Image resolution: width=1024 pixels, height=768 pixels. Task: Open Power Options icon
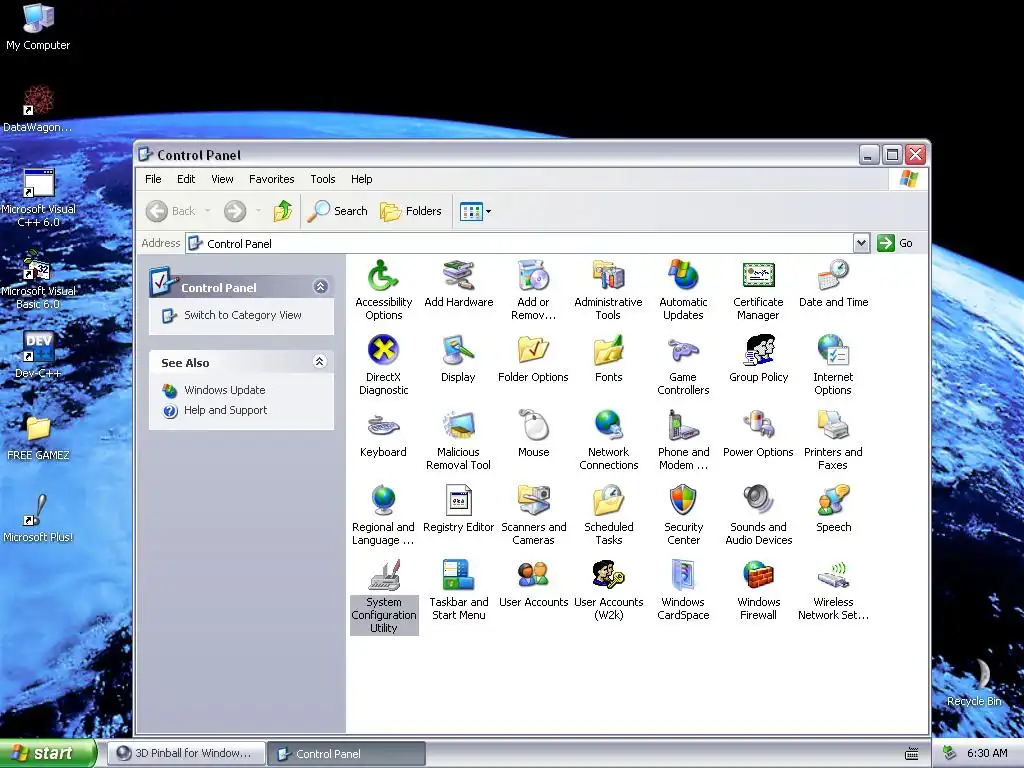[758, 434]
